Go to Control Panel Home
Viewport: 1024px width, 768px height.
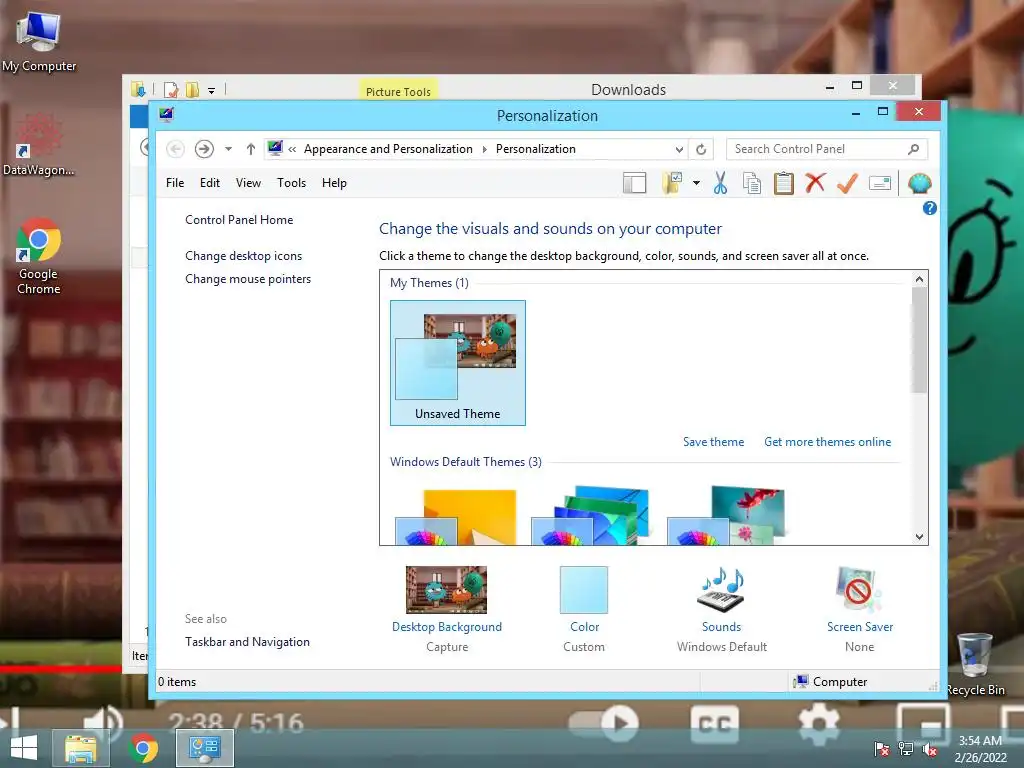click(x=239, y=220)
